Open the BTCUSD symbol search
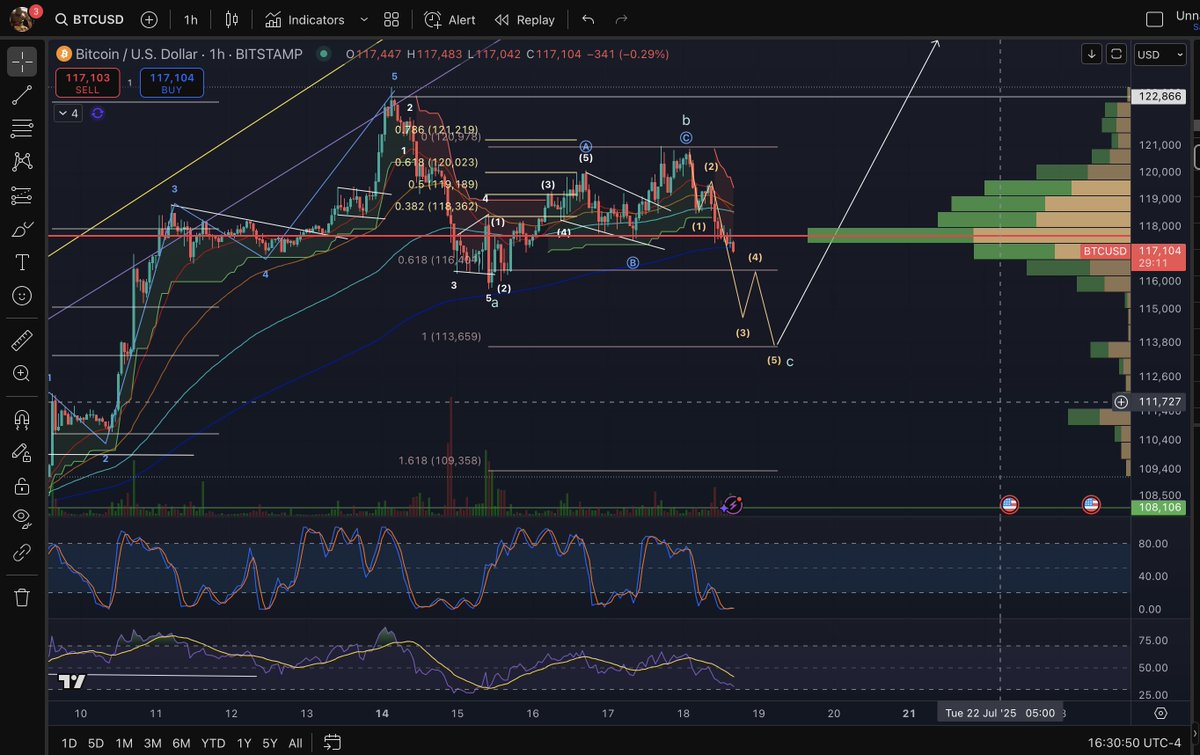 click(x=89, y=20)
